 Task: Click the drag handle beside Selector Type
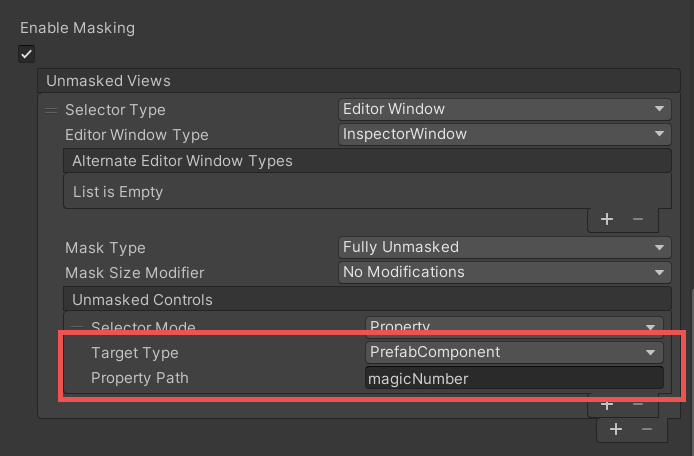[52, 109]
